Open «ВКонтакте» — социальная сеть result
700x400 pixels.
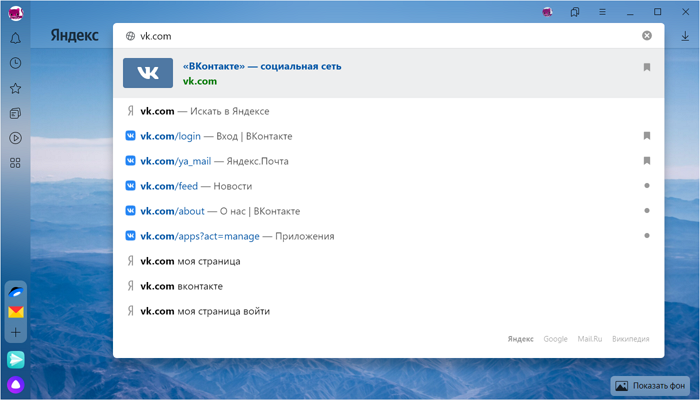(262, 66)
